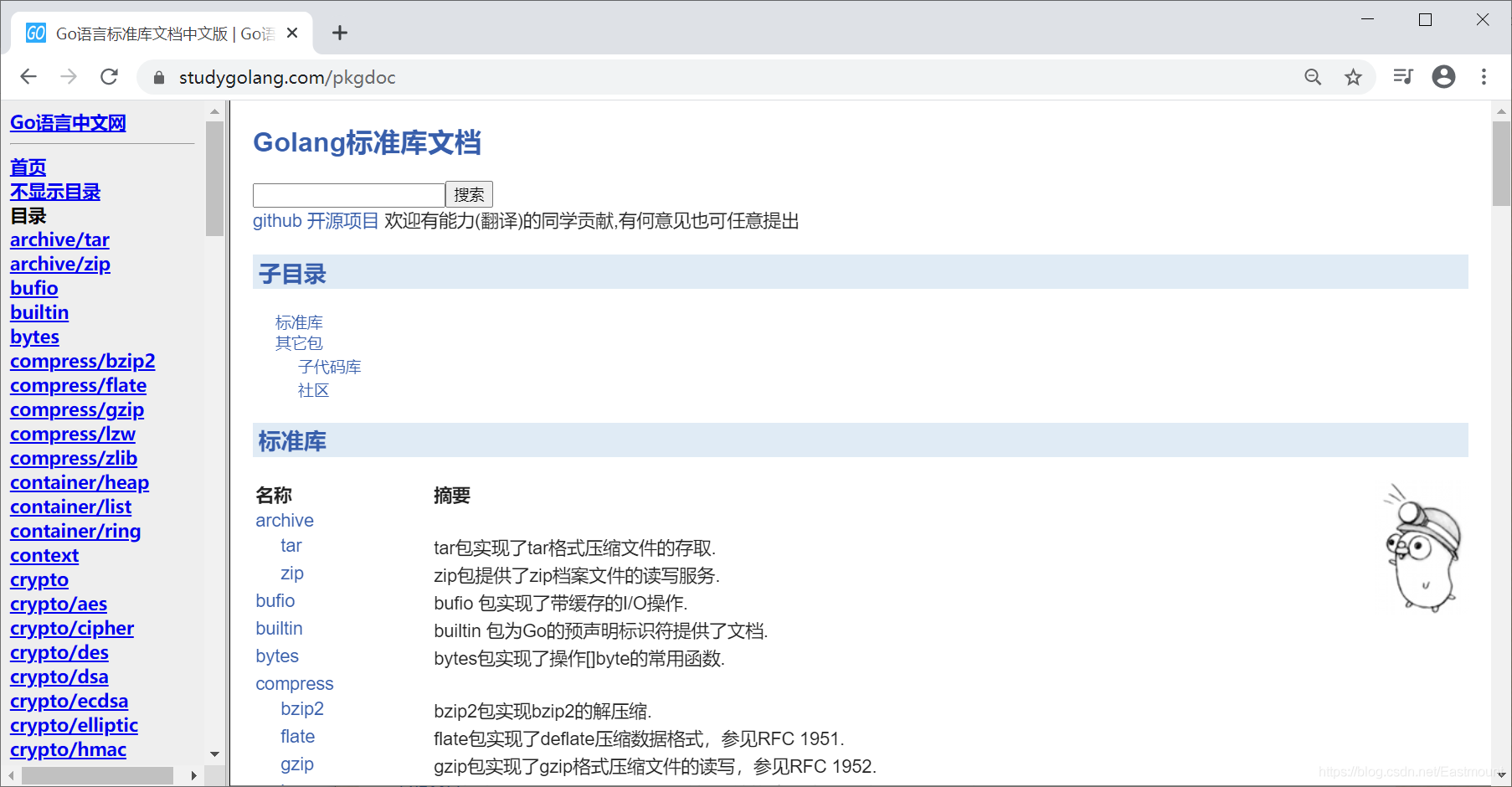
Task: Reload the current page
Action: [109, 77]
